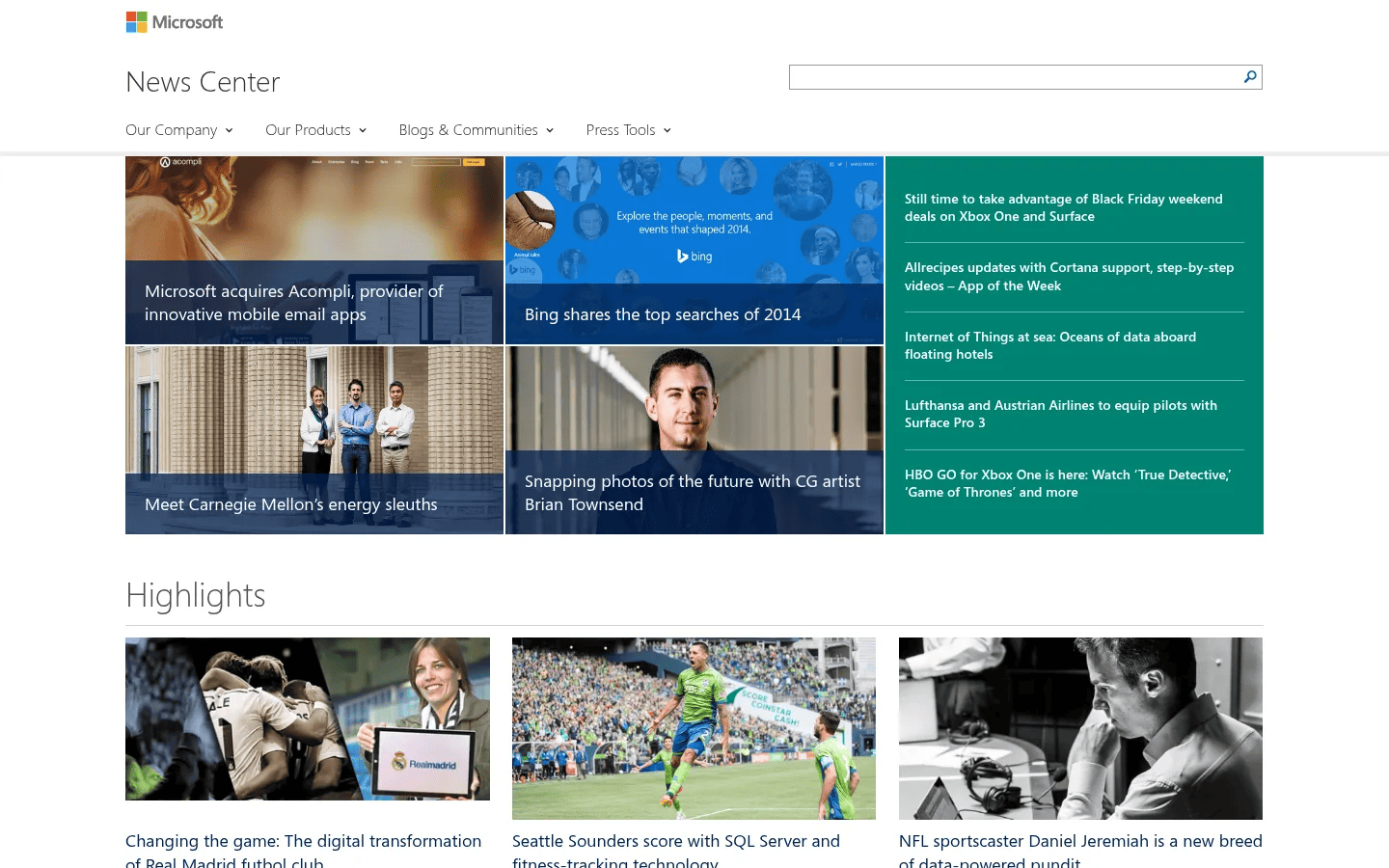
Task: Click the Real Madrid highlight image
Action: (x=308, y=719)
